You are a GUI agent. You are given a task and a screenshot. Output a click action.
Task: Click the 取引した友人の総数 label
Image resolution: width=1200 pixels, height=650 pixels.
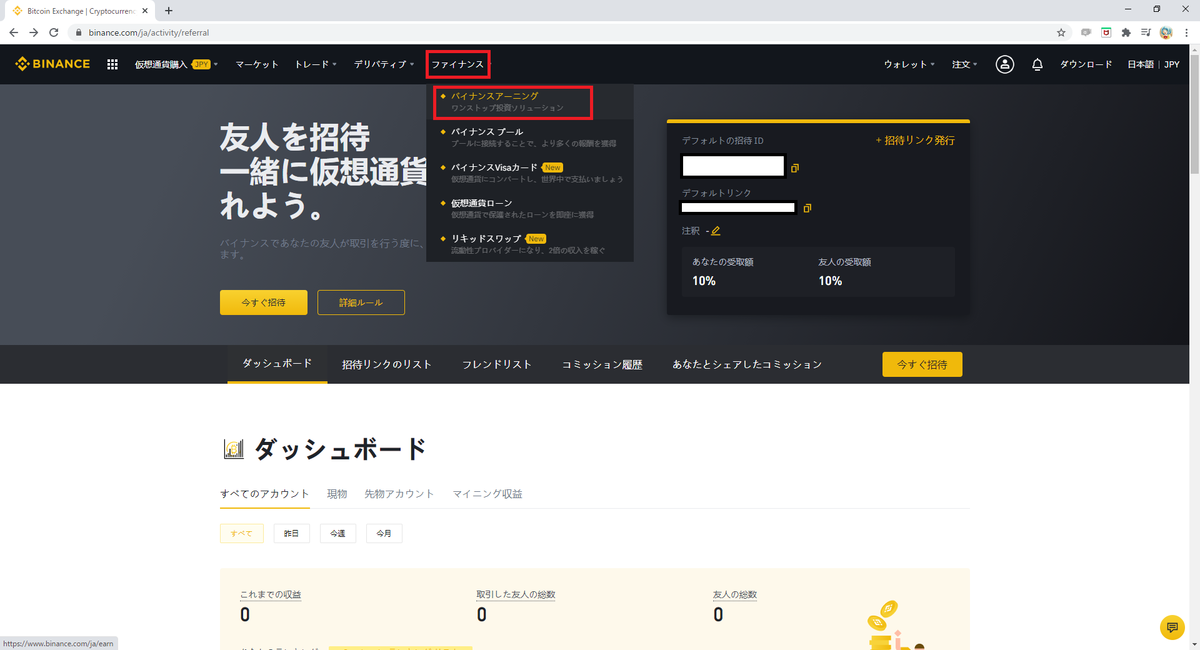pyautogui.click(x=516, y=594)
